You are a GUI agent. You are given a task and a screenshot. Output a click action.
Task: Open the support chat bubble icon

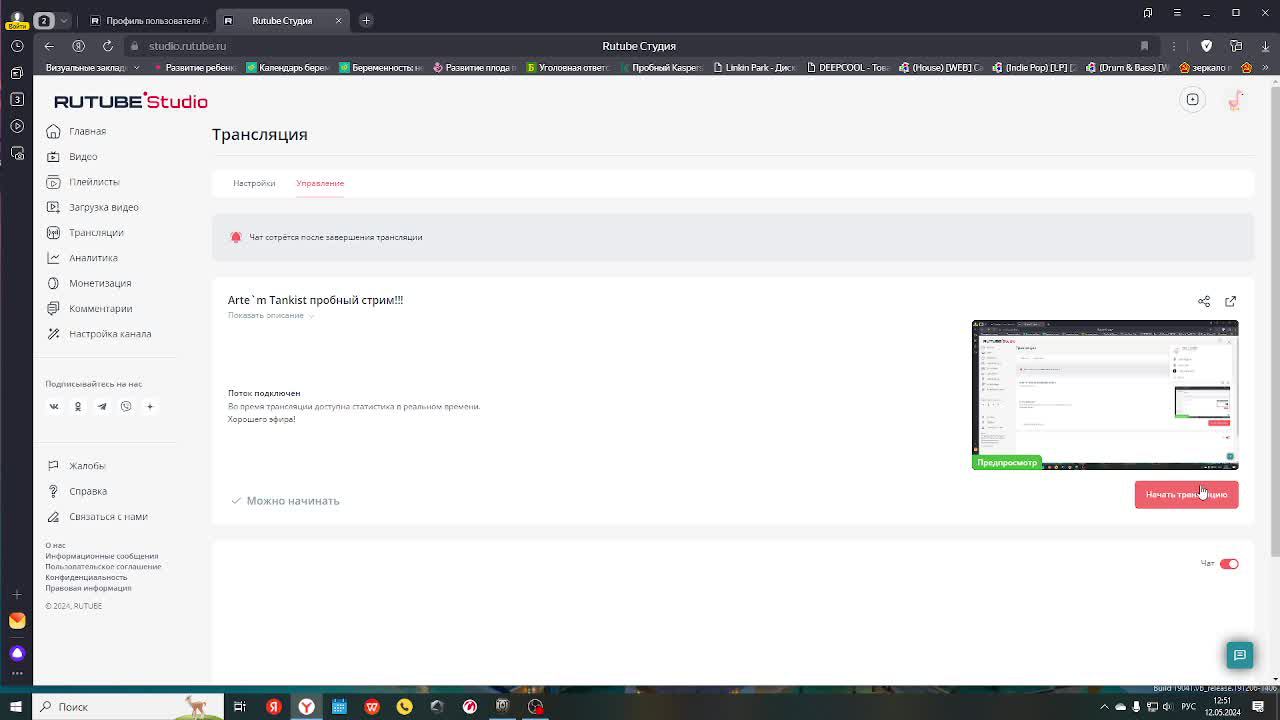tap(1240, 655)
